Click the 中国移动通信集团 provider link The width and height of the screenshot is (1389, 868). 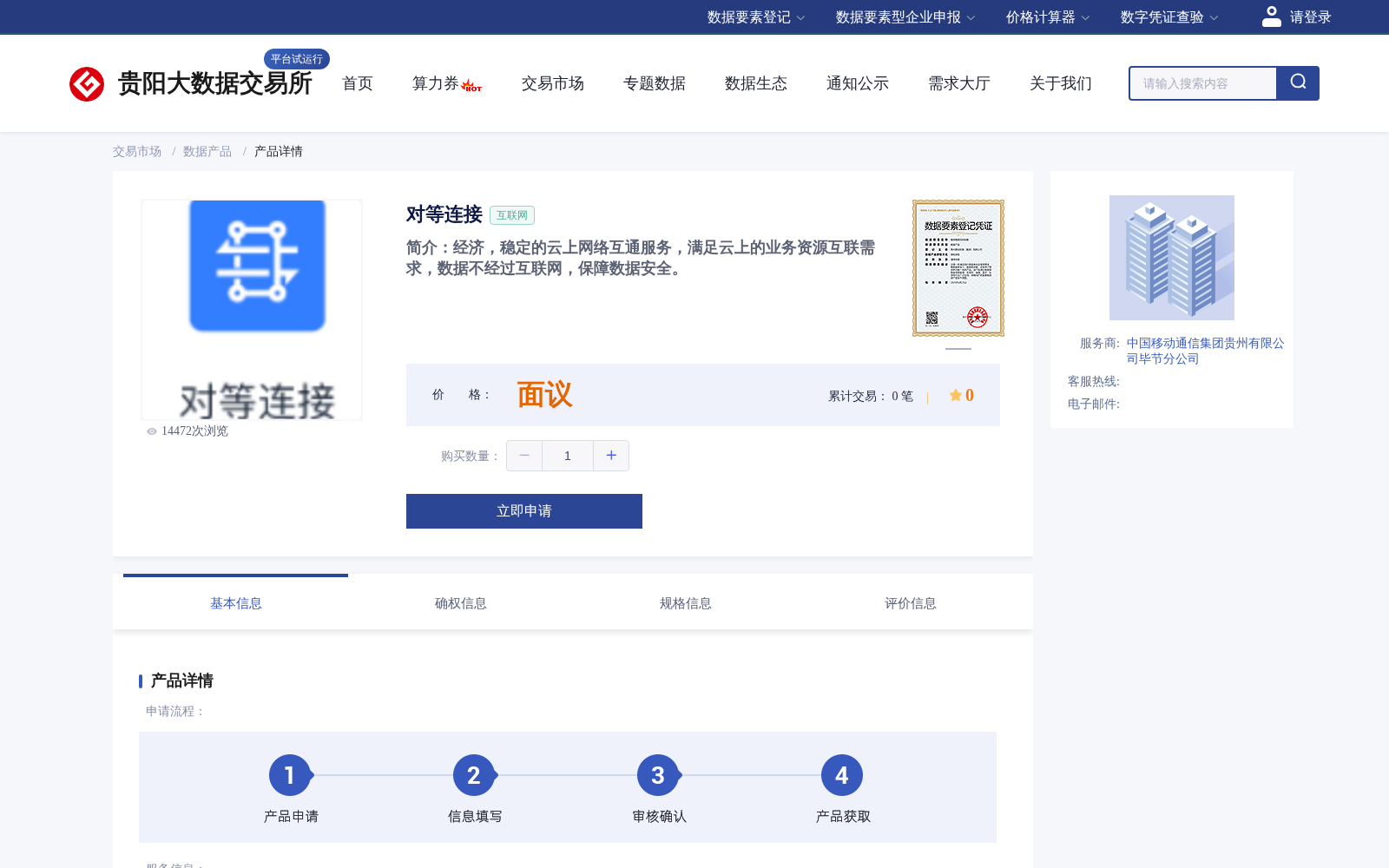pyautogui.click(x=1206, y=351)
